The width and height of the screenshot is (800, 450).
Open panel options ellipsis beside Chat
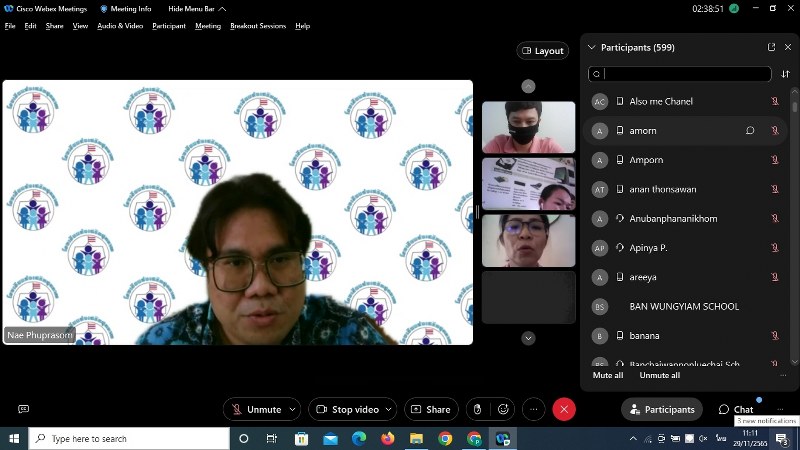[780, 409]
